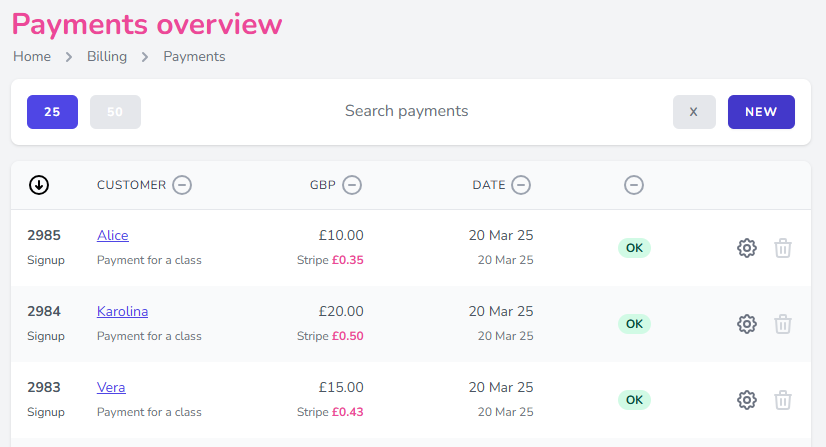Viewport: 826px width, 447px height.
Task: Open settings gear for payment 2984
Action: pyautogui.click(x=746, y=324)
